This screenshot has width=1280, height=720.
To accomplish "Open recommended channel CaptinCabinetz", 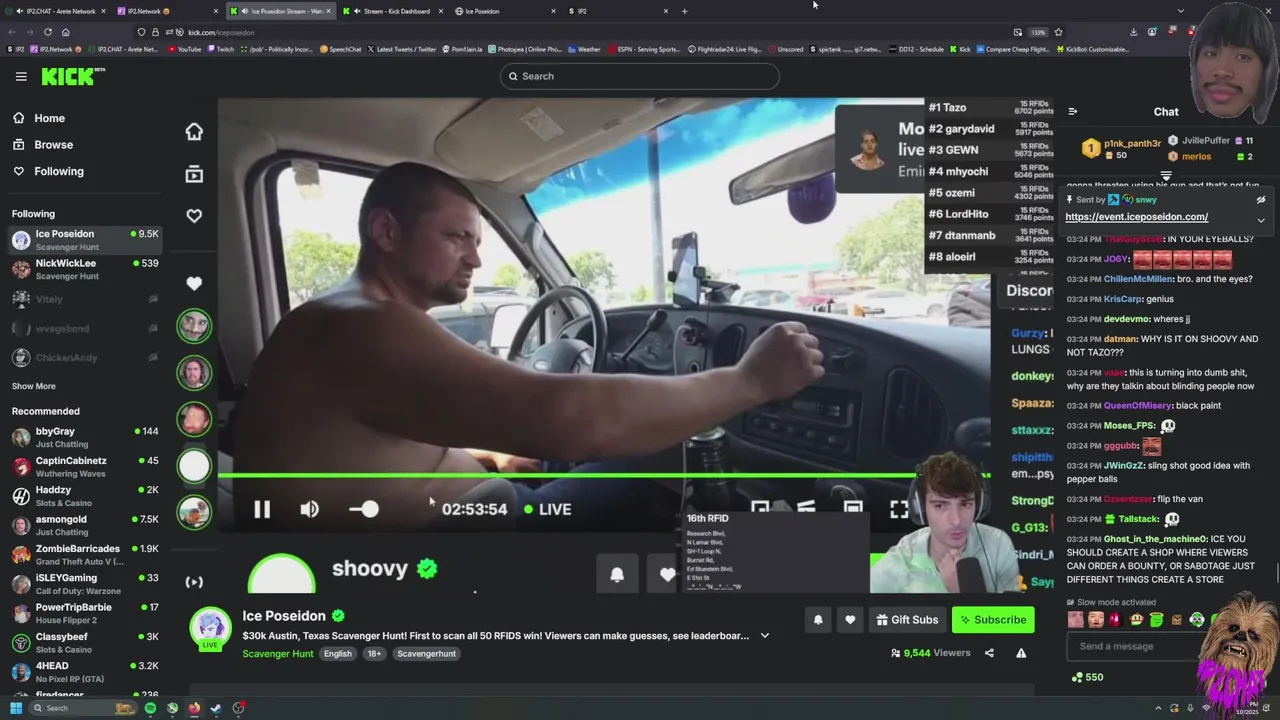I will coord(85,467).
